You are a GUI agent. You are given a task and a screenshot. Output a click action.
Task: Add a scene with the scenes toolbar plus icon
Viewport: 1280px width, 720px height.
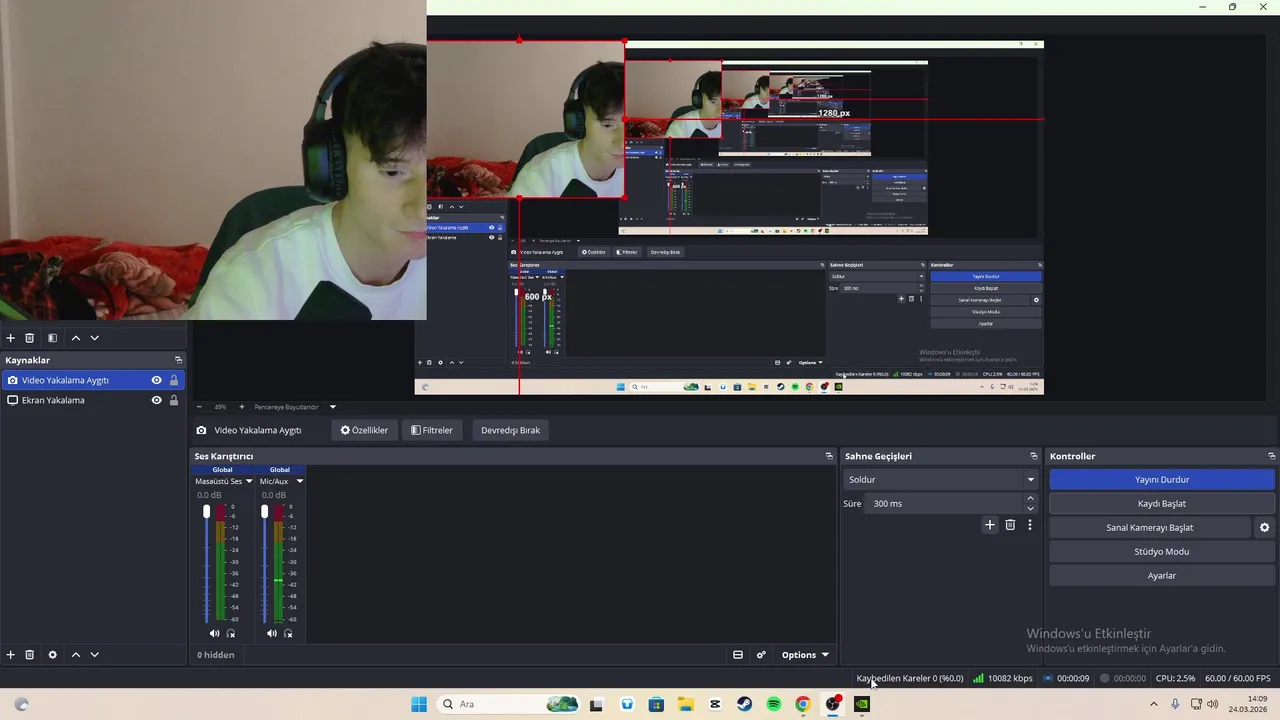[11, 338]
